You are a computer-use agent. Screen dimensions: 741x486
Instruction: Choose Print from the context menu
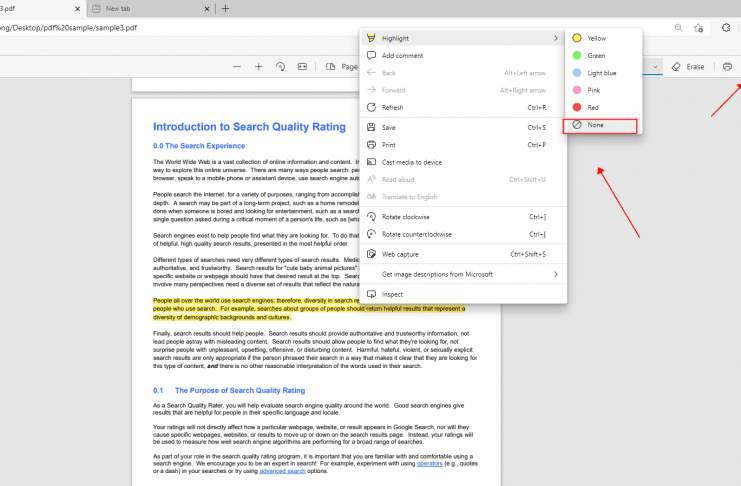click(463, 145)
